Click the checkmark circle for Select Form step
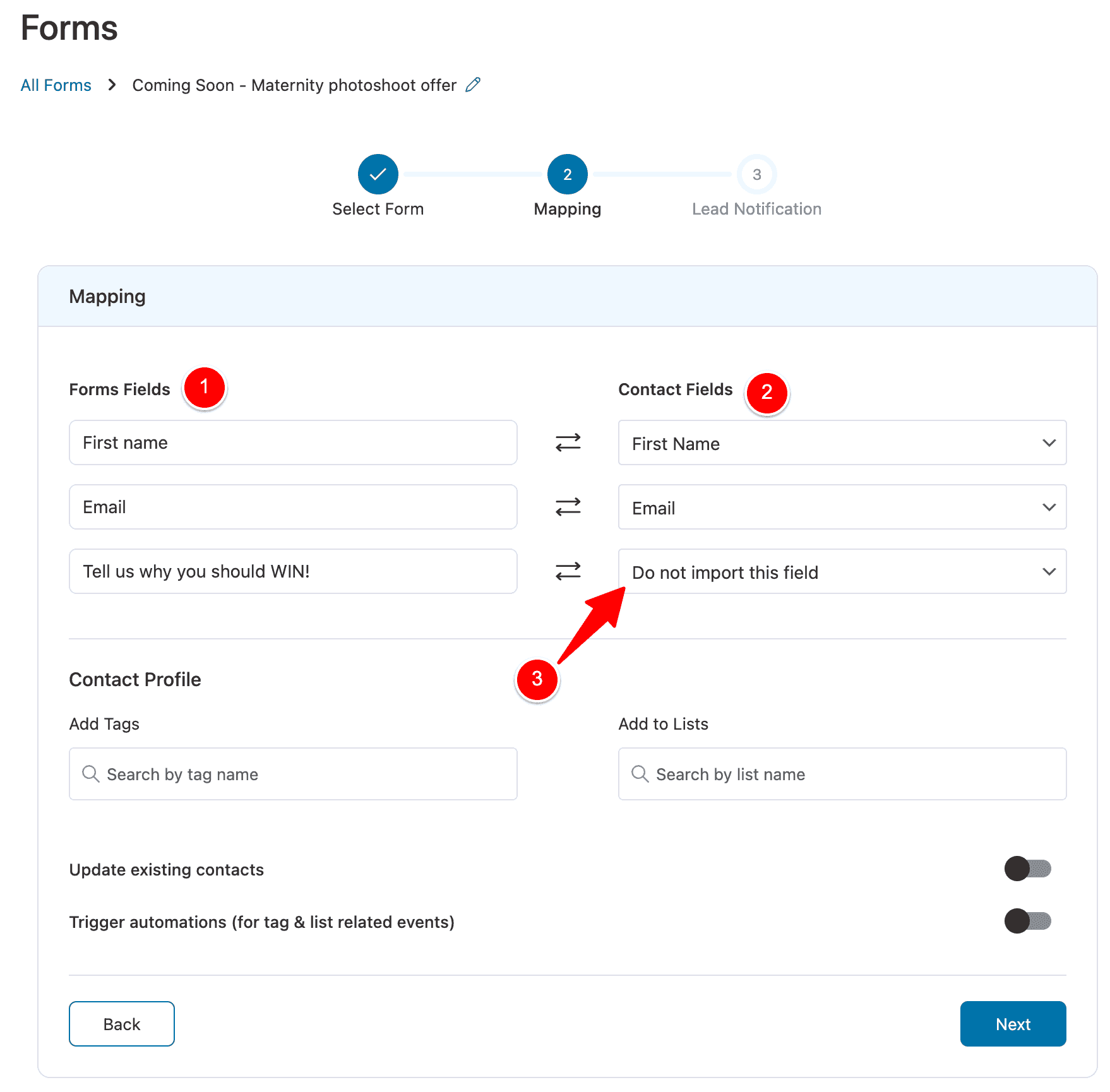 click(378, 174)
